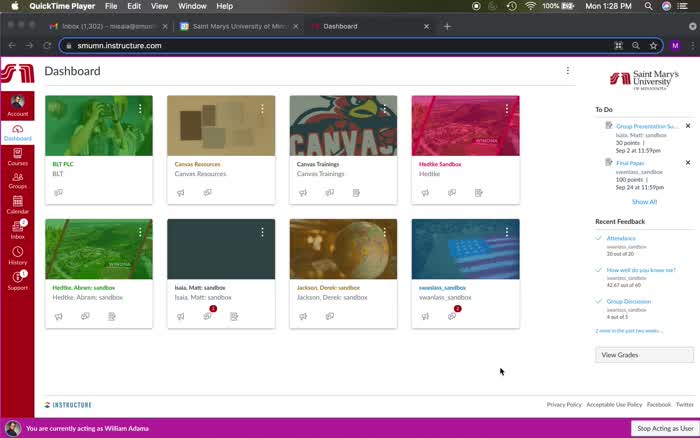Open announcements icon on Canvas Resources card

point(181,192)
